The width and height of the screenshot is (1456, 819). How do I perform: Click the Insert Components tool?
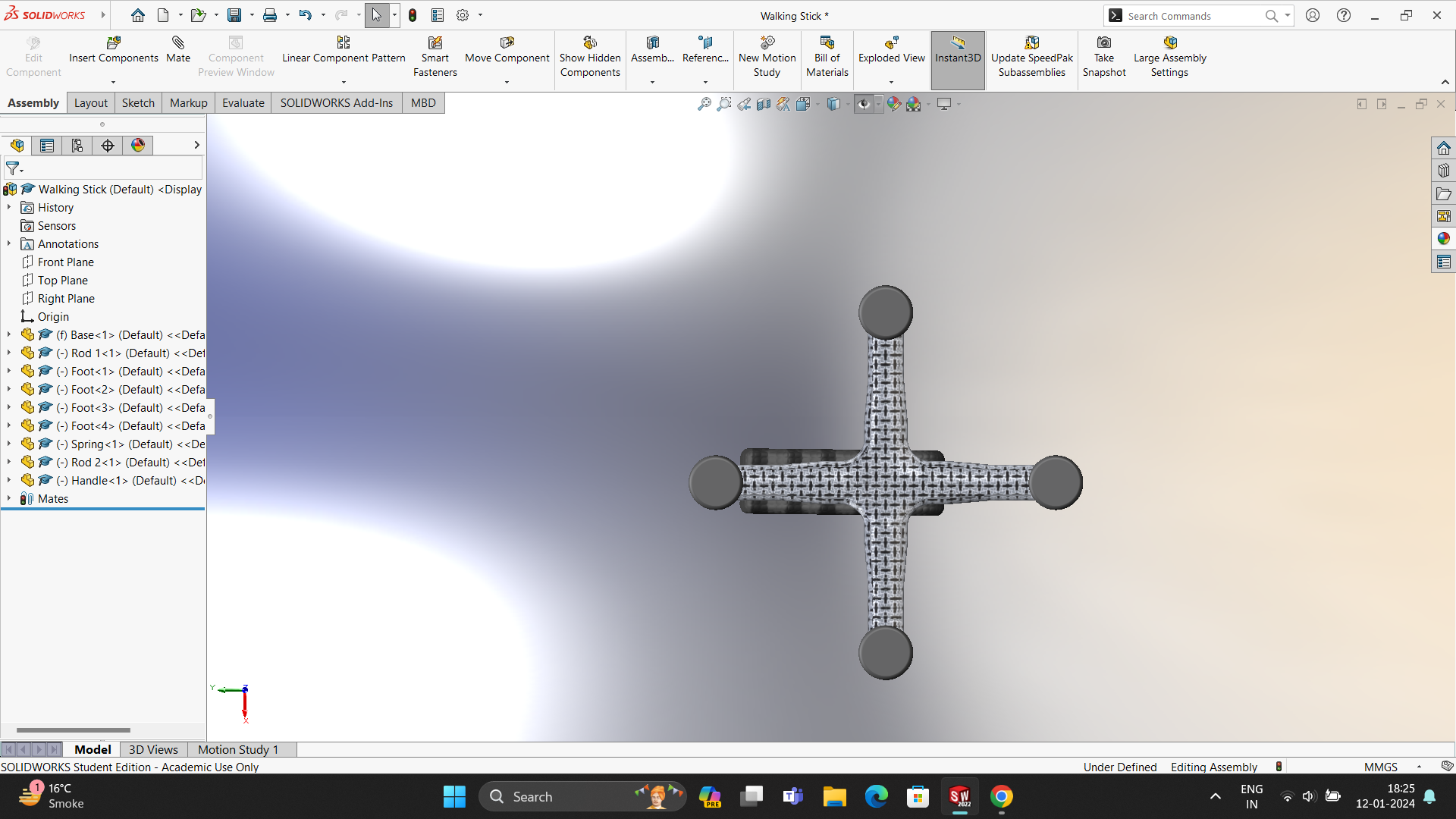(x=113, y=50)
